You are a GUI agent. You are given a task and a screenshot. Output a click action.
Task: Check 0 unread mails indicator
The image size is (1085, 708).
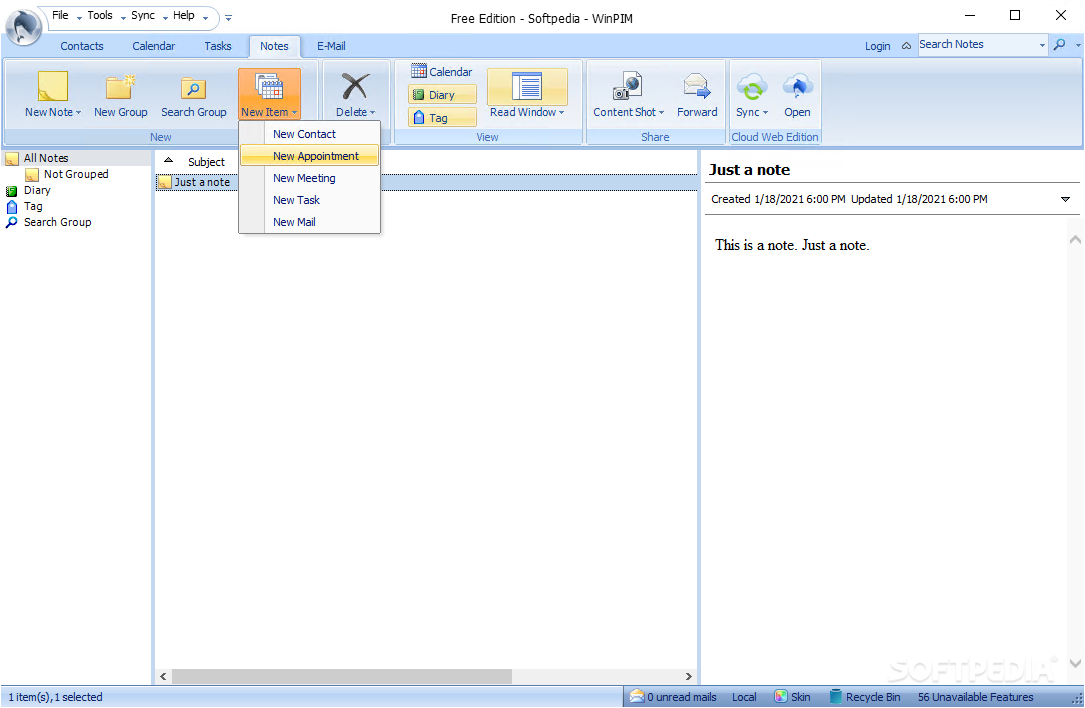(x=673, y=696)
